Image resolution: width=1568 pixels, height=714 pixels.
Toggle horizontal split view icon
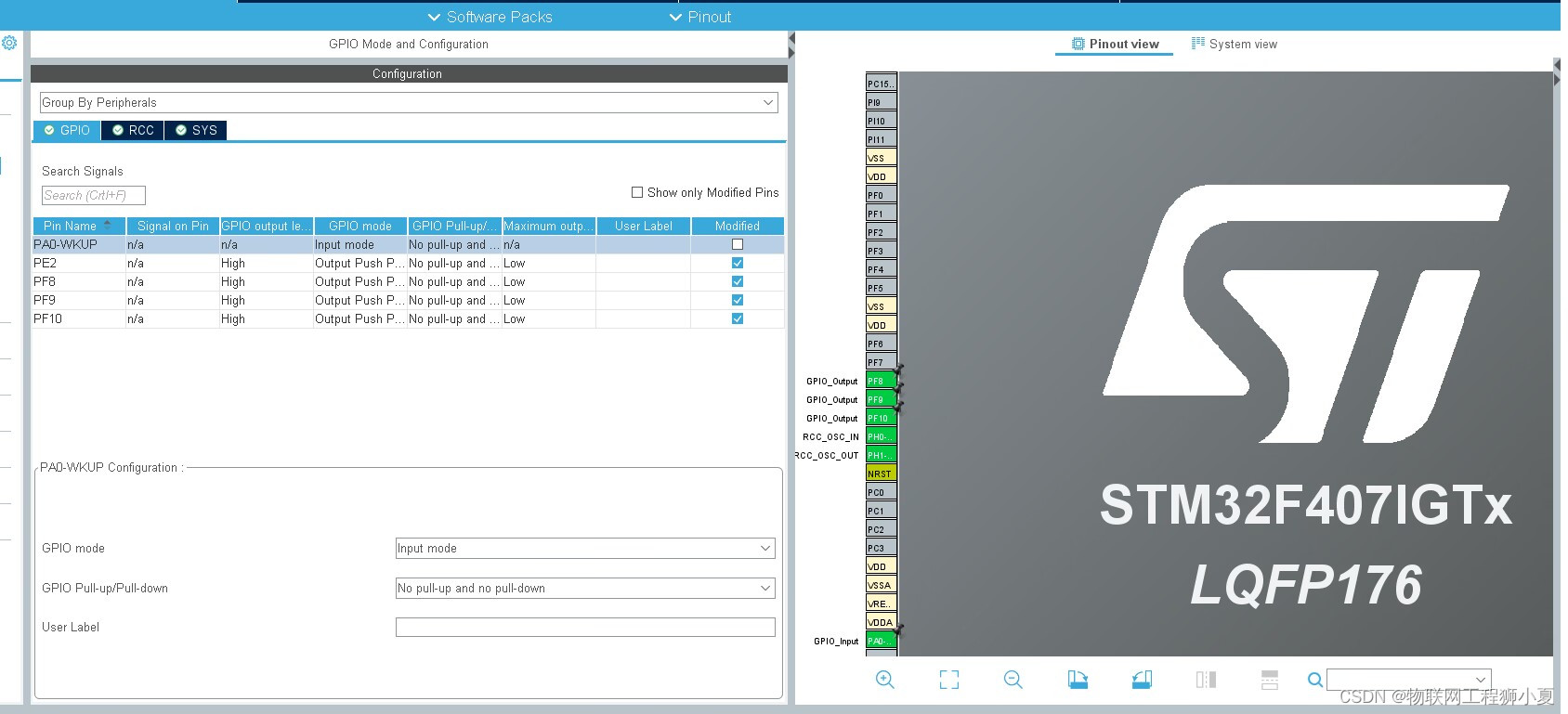(1270, 680)
